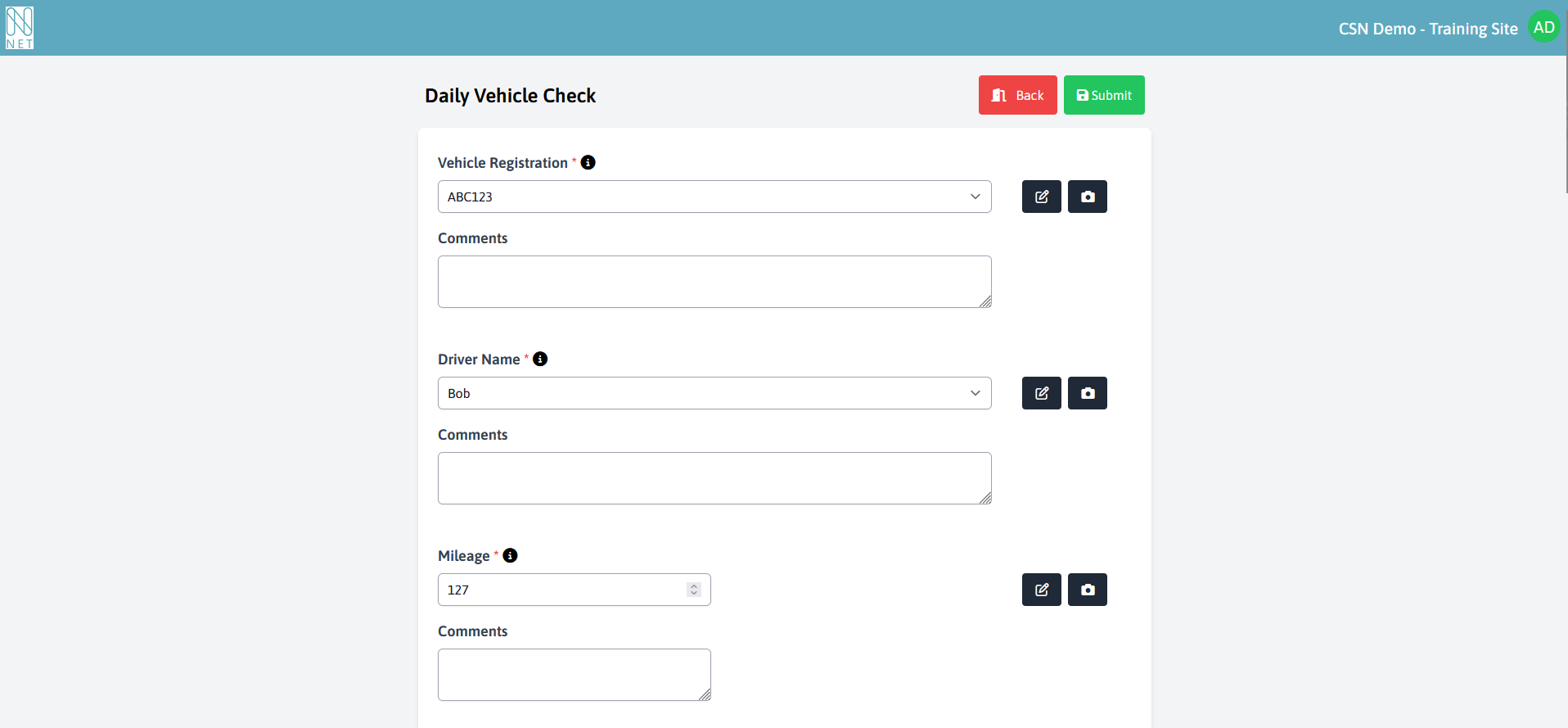1568x728 pixels.
Task: Submit the Daily Vehicle Check form
Action: pos(1104,95)
